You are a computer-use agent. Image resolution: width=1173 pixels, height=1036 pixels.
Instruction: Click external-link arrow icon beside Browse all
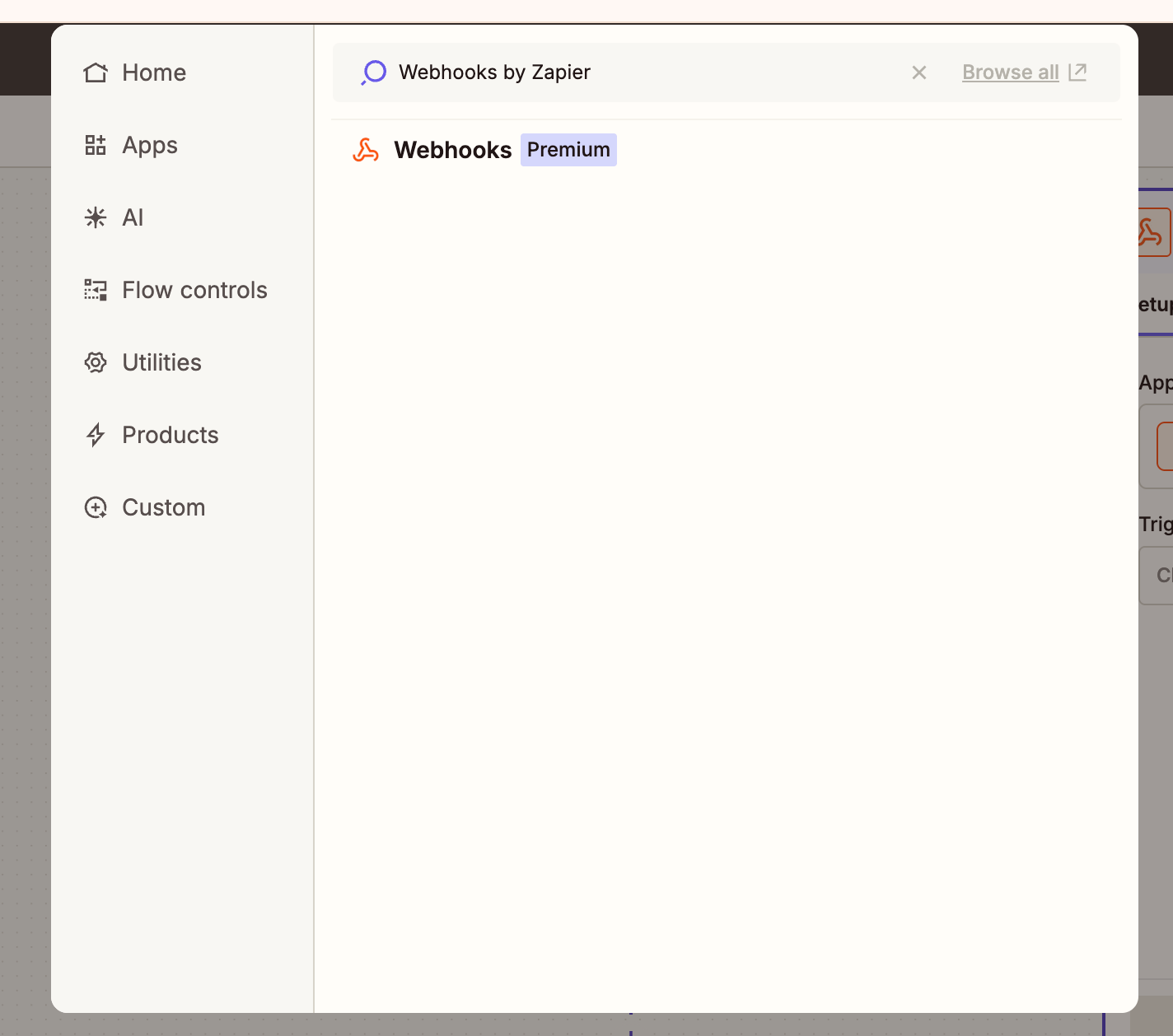[1077, 72]
